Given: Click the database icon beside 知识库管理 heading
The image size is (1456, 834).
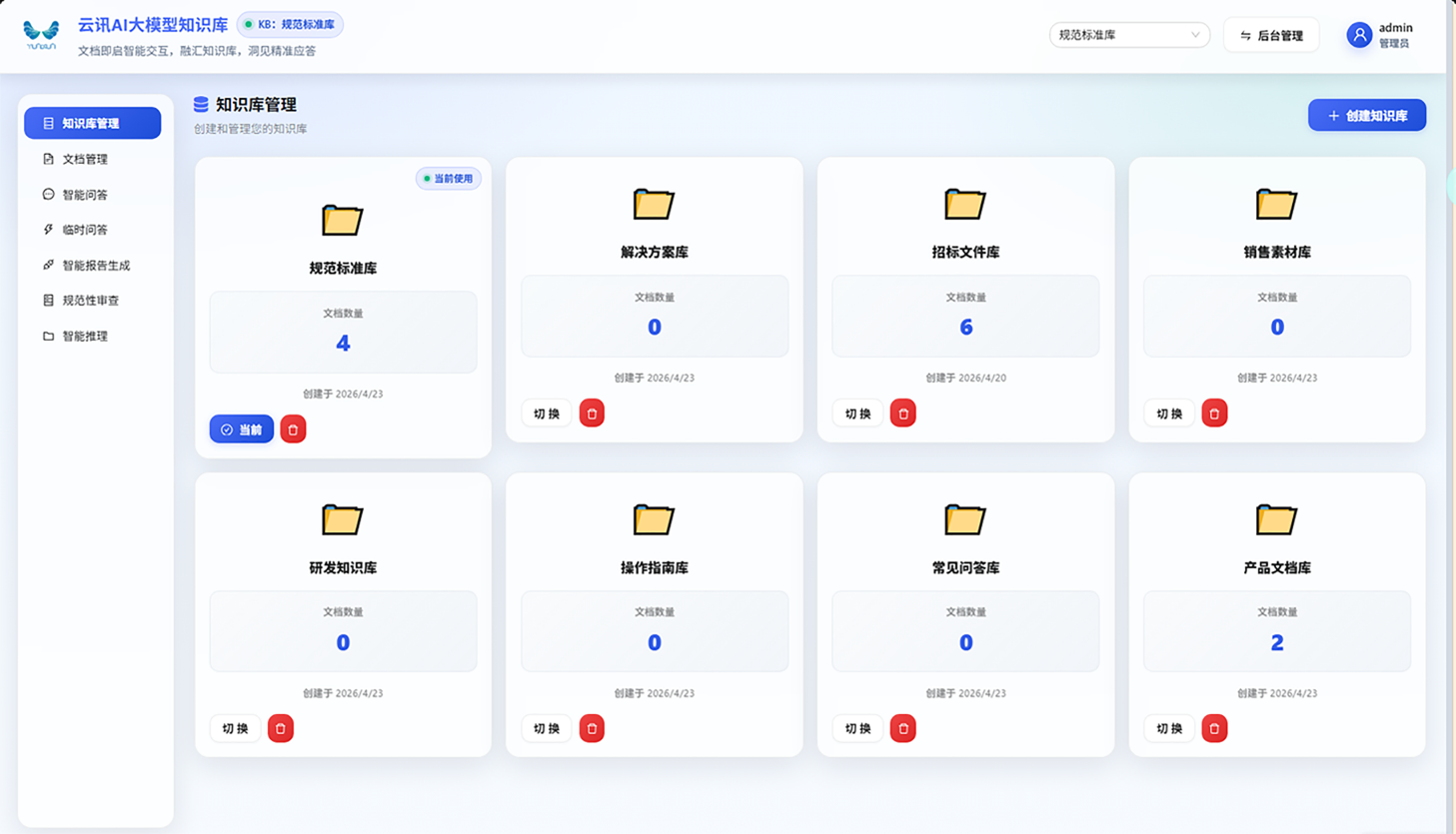Looking at the screenshot, I should [201, 104].
